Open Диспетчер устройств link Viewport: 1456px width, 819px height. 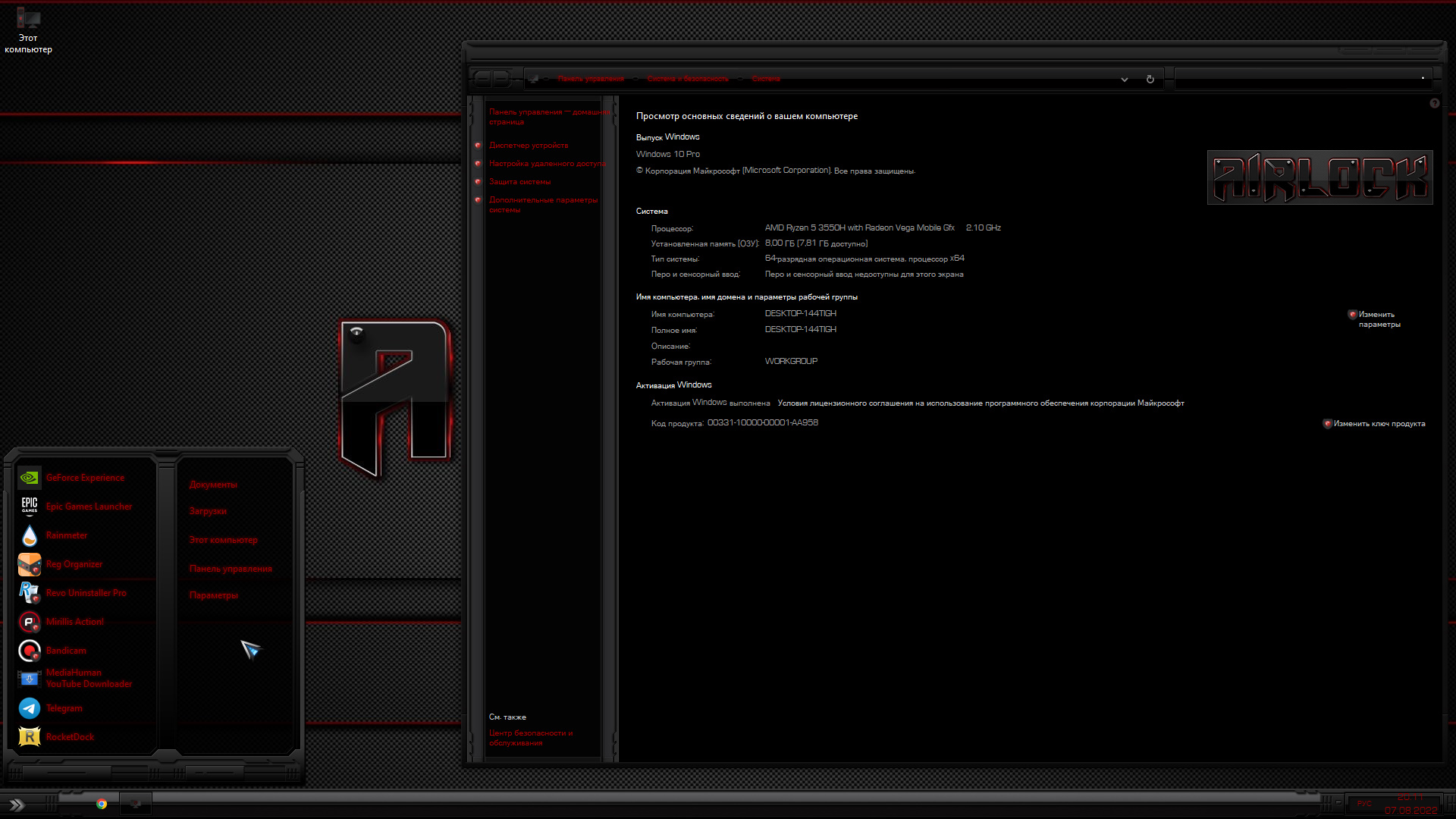click(529, 146)
